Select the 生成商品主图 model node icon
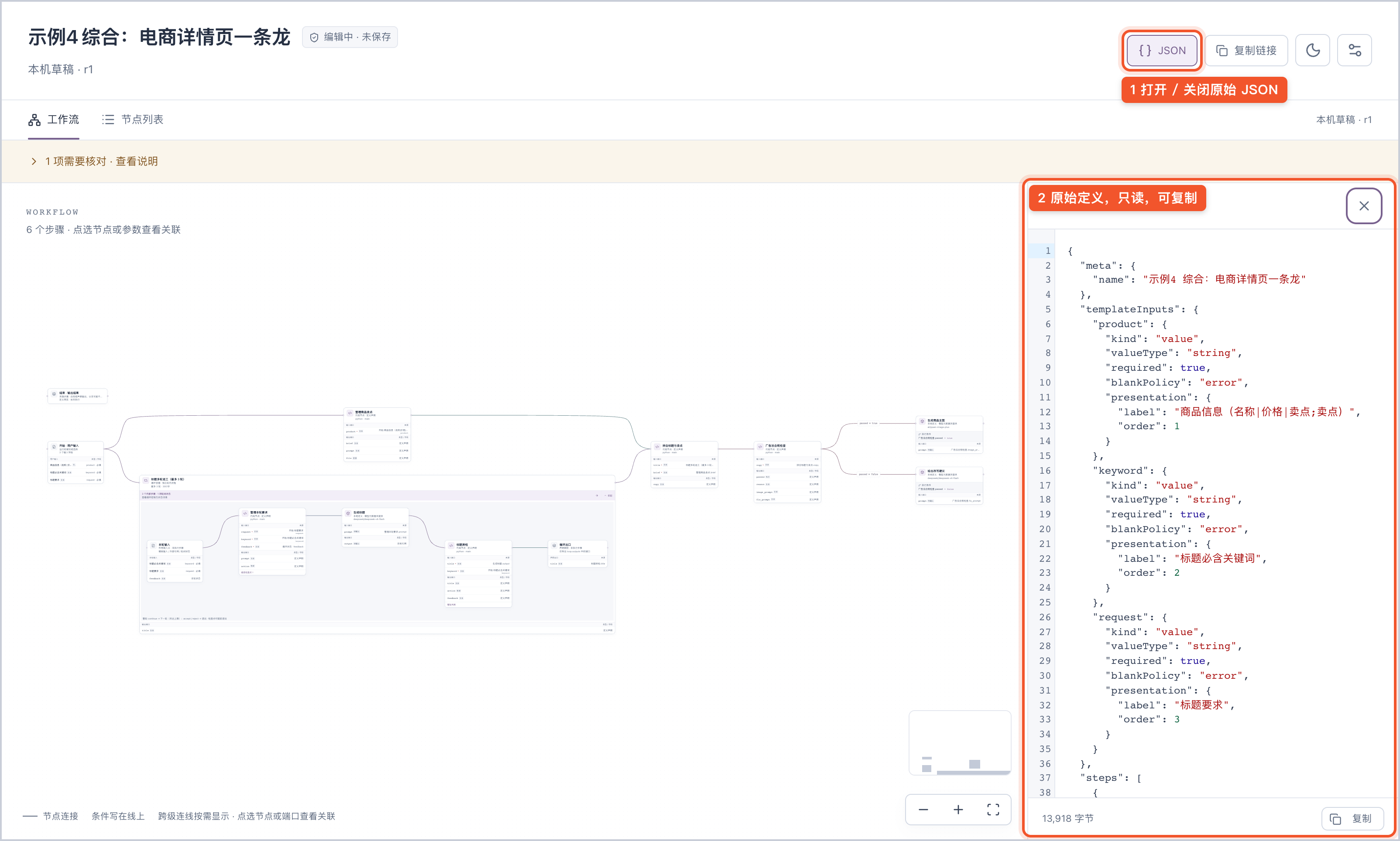This screenshot has width=1400, height=841. tap(922, 422)
